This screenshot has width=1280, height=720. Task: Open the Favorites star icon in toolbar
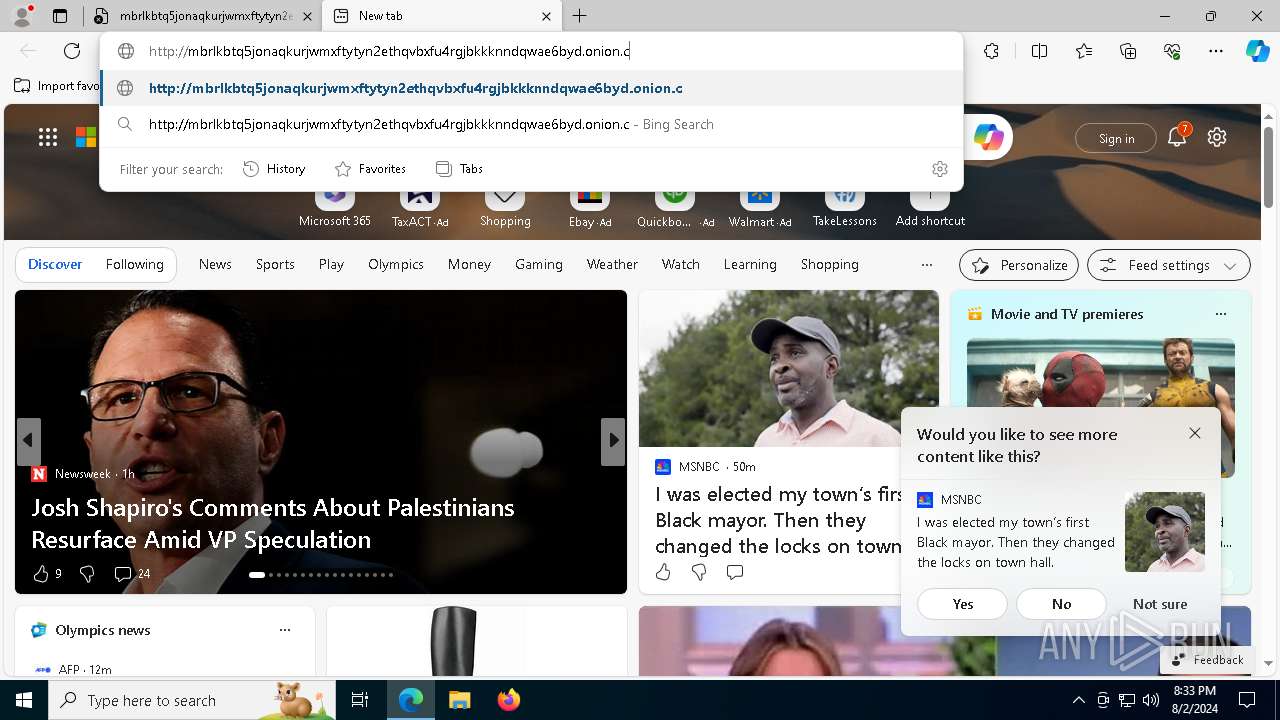point(1084,51)
